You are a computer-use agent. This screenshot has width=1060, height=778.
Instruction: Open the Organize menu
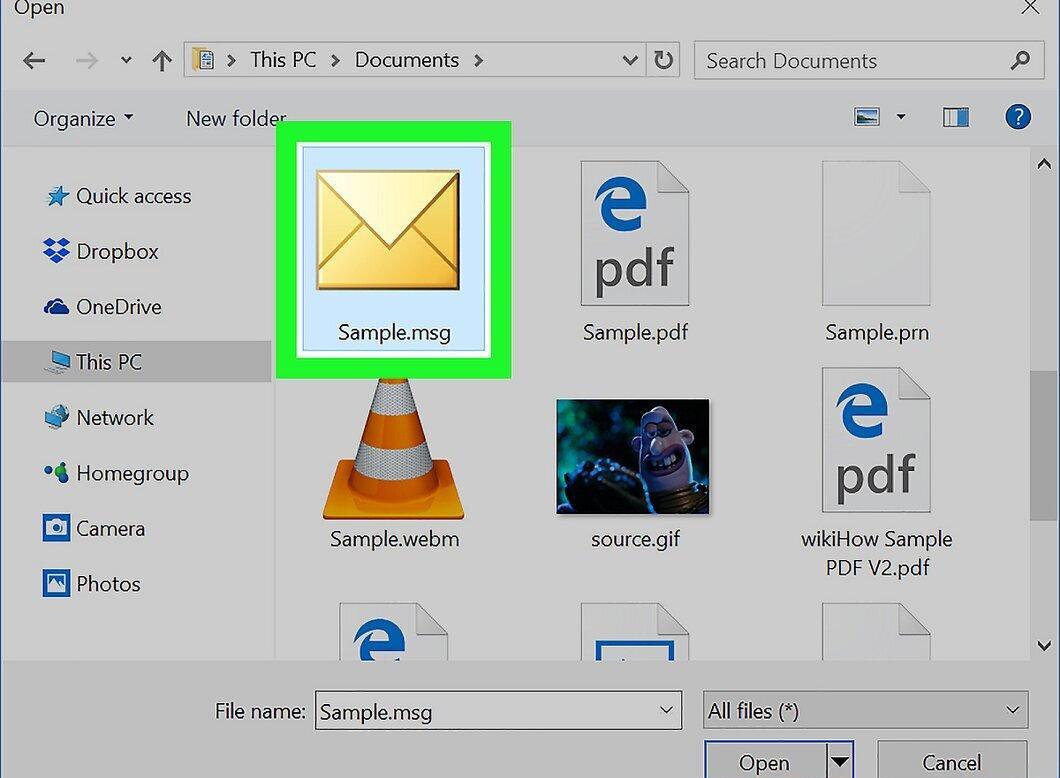pyautogui.click(x=83, y=119)
